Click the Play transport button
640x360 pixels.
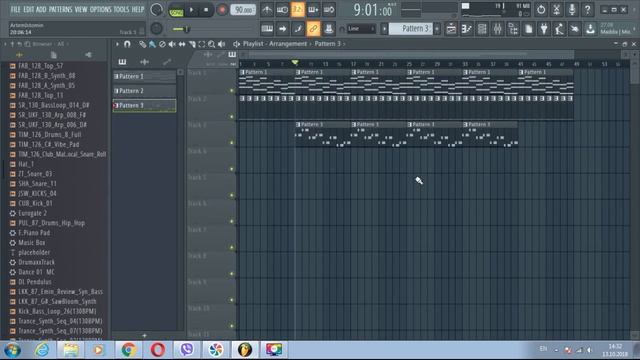[191, 10]
